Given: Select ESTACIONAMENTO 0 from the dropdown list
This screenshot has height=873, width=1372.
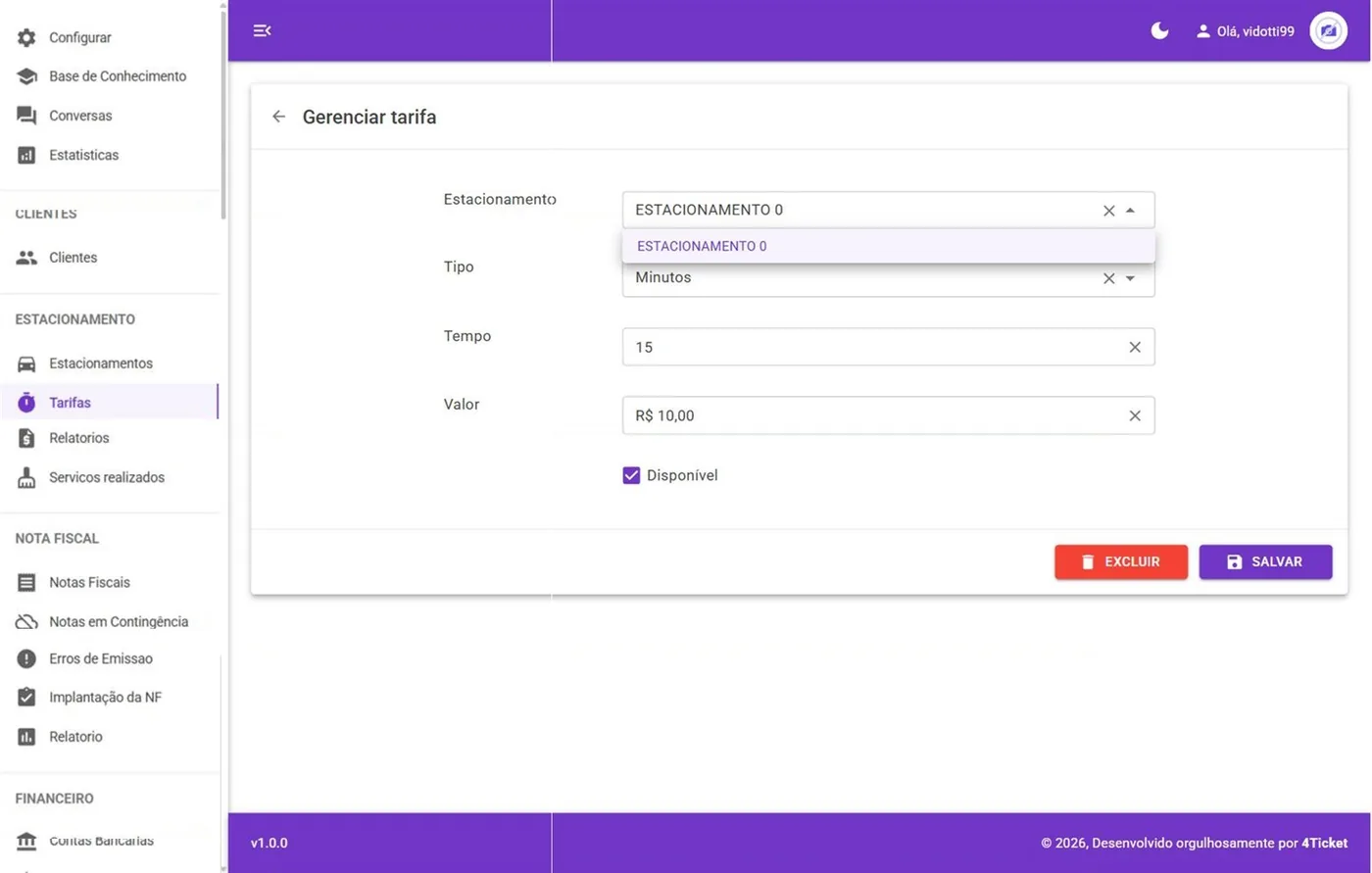Looking at the screenshot, I should pyautogui.click(x=889, y=246).
